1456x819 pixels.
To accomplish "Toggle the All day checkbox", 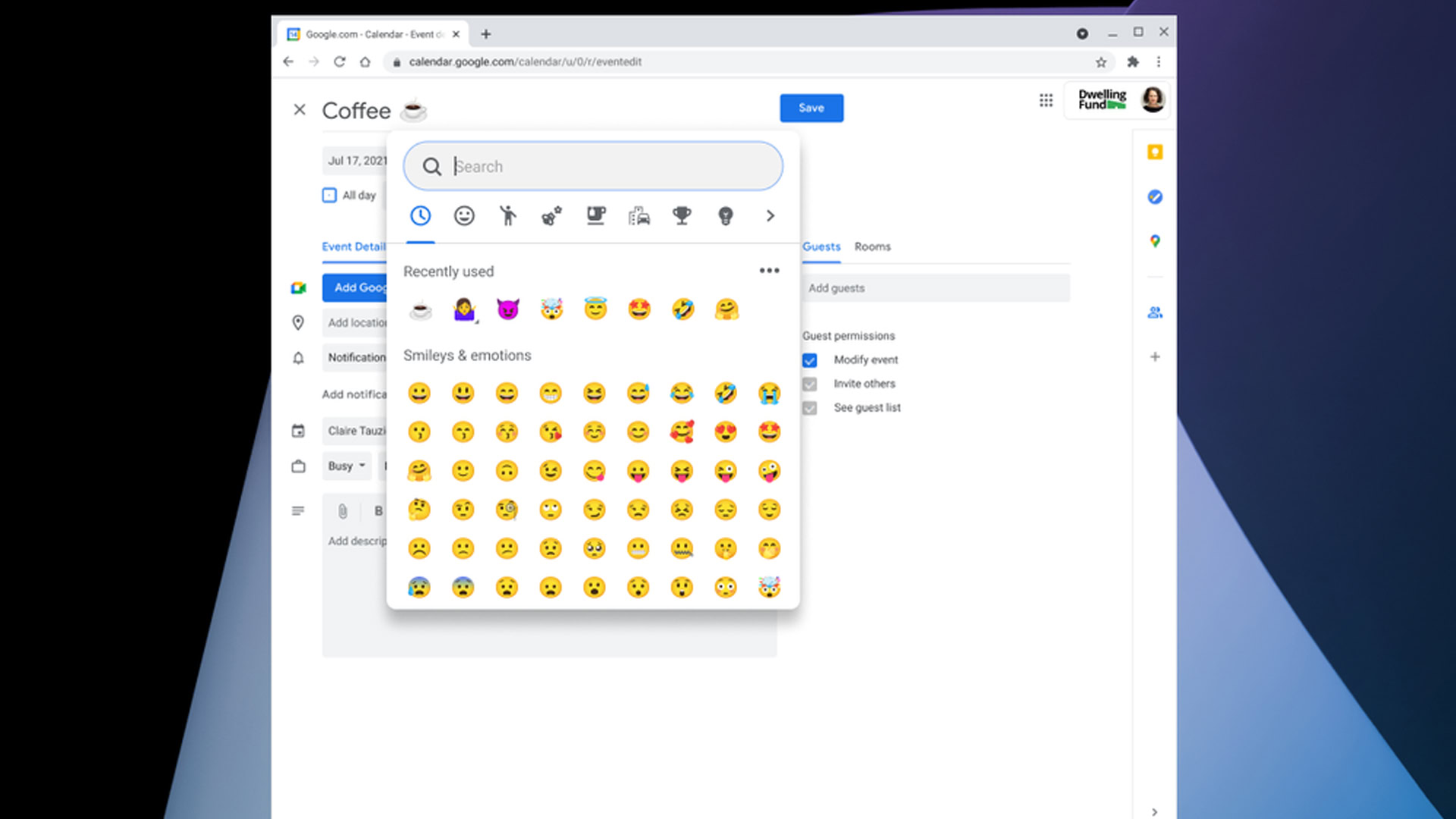I will click(329, 196).
